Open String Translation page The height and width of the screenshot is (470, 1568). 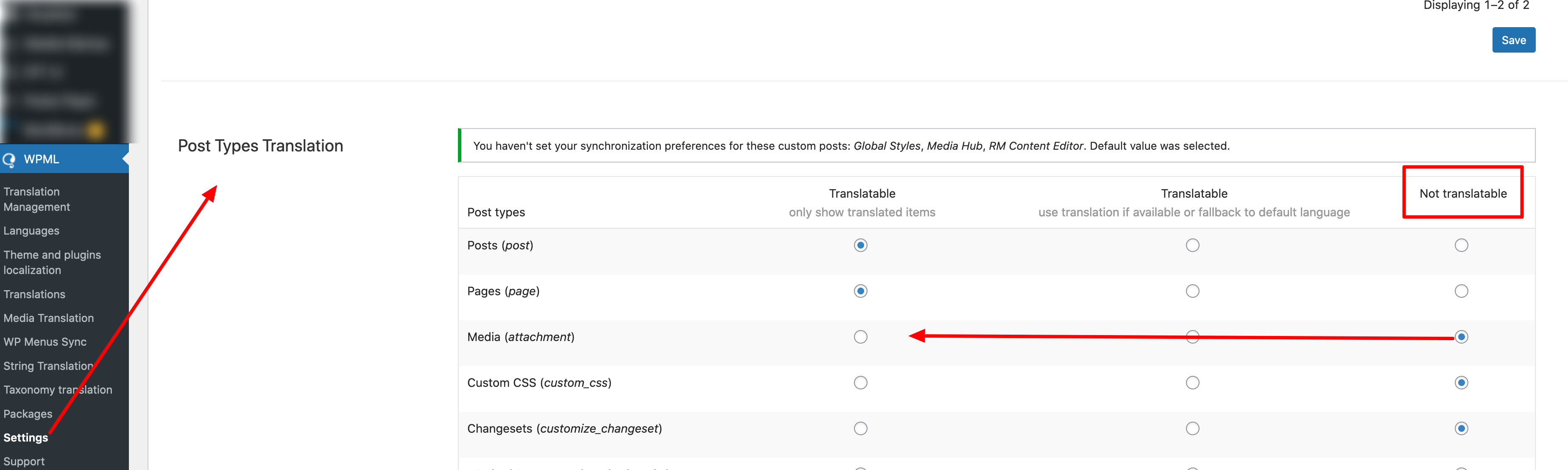click(48, 366)
